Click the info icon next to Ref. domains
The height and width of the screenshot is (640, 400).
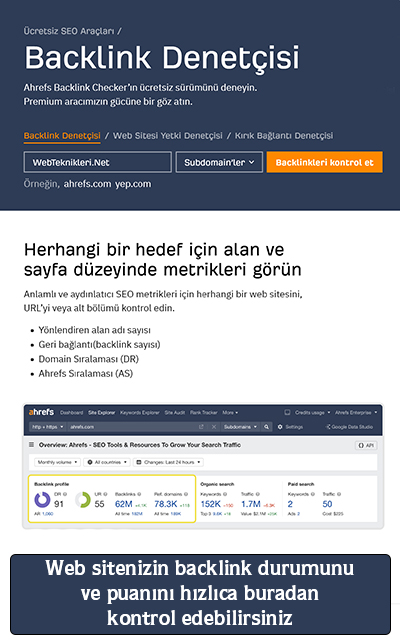(186, 494)
